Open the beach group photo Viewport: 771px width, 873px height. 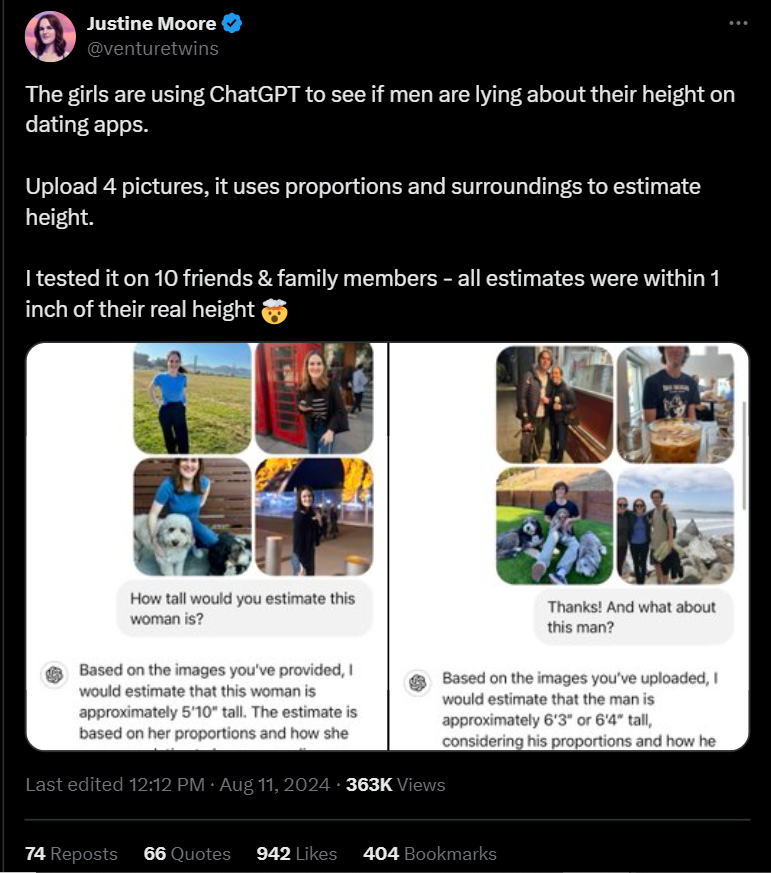675,526
